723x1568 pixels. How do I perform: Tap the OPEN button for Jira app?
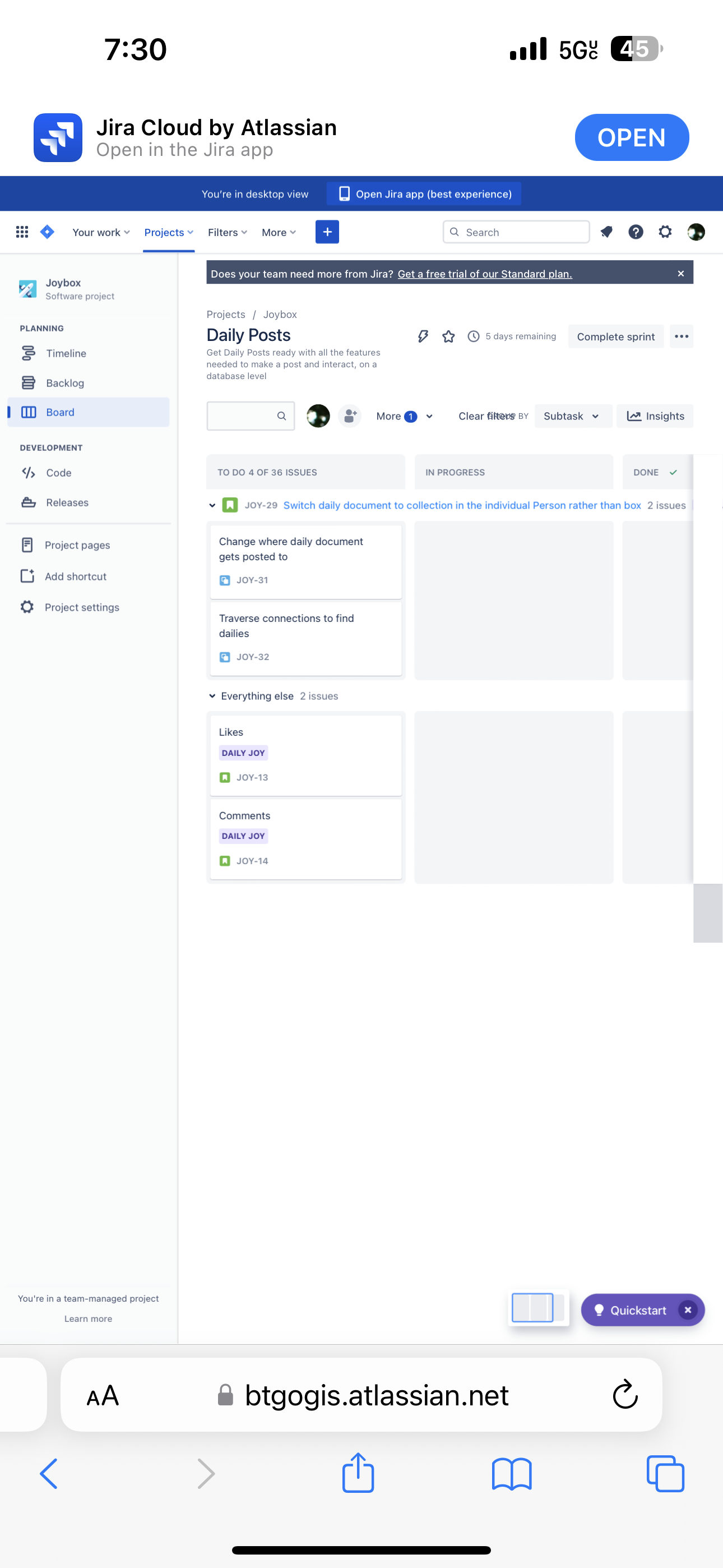coord(631,137)
